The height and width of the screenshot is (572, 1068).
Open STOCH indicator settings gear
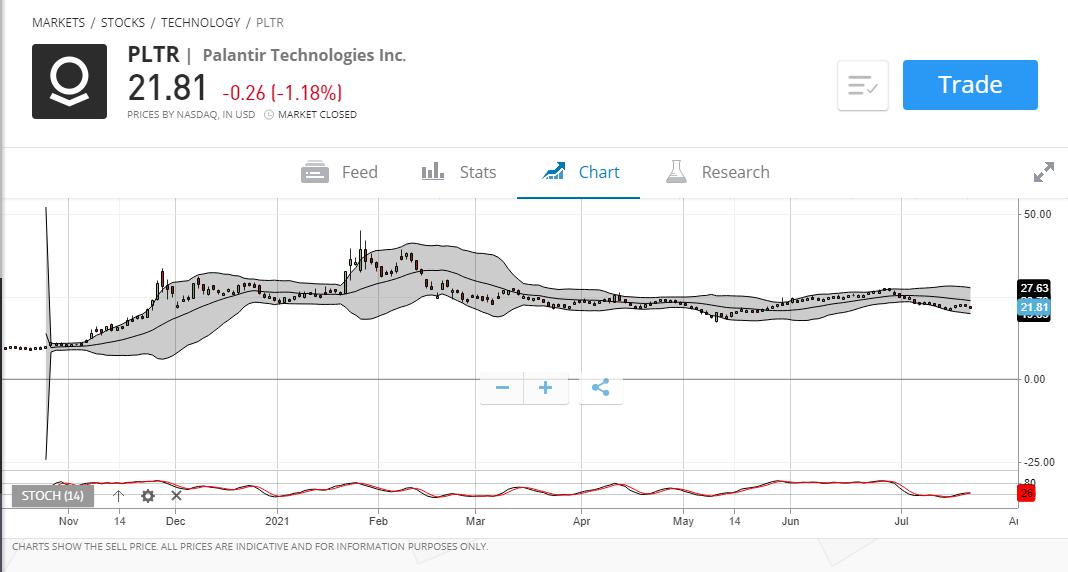tap(148, 495)
